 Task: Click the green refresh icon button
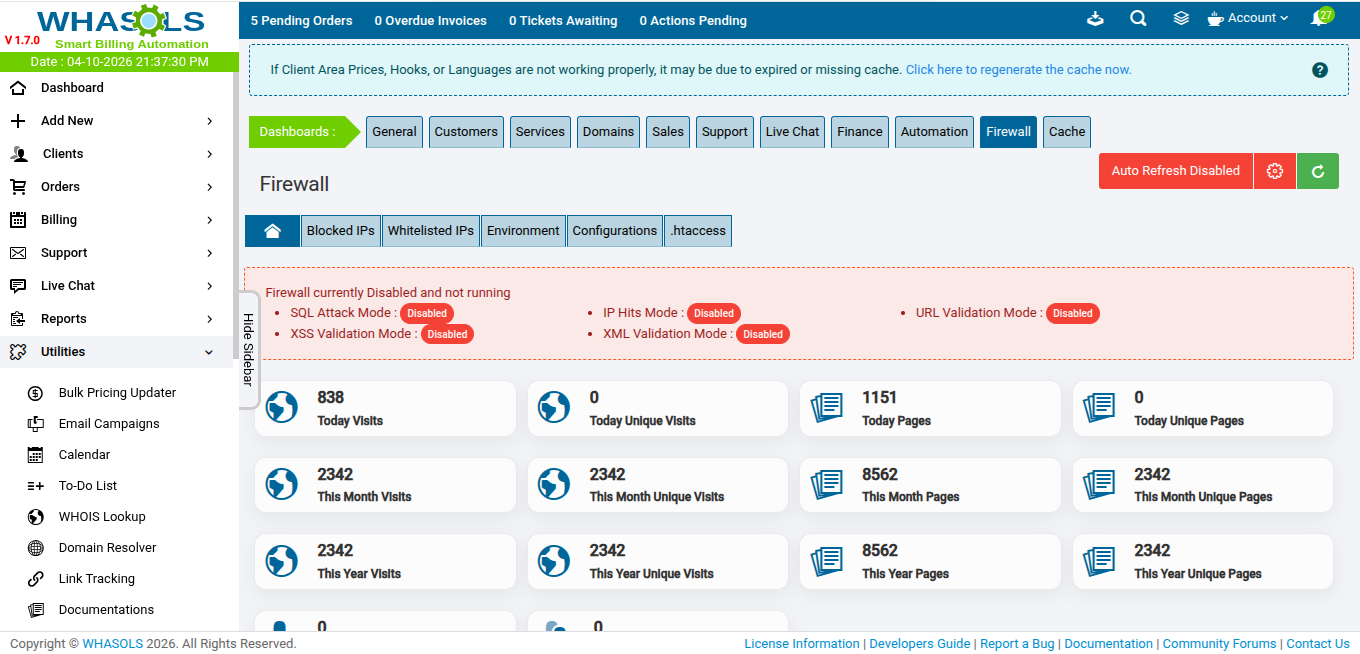(x=1317, y=171)
